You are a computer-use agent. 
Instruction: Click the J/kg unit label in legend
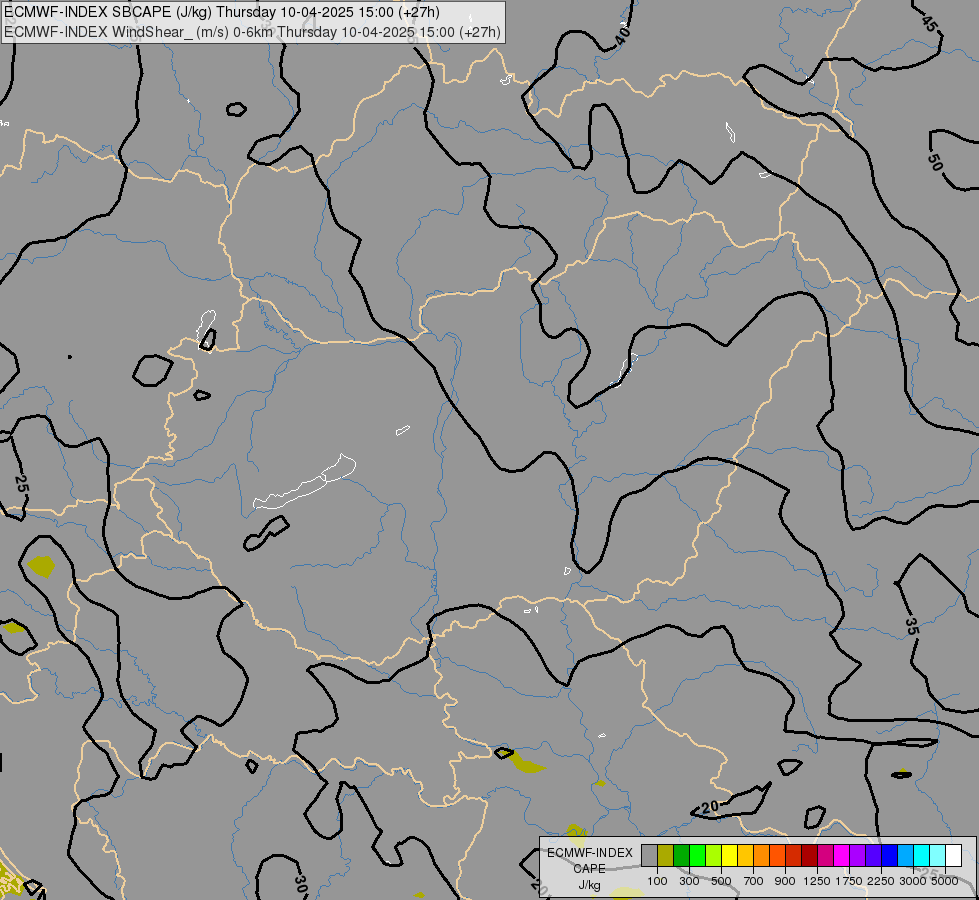coord(589,885)
